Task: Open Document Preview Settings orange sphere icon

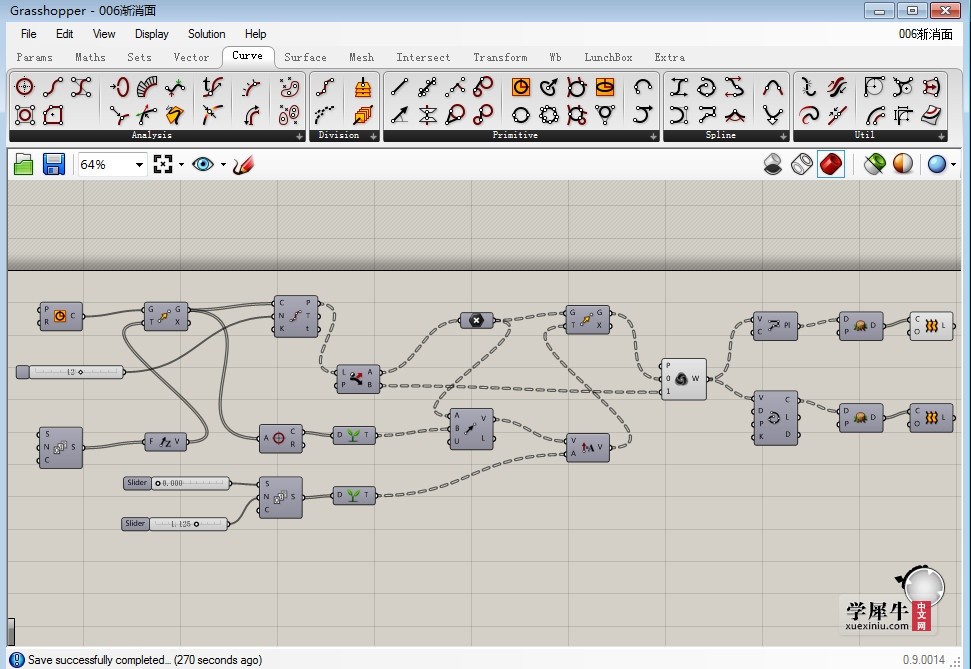Action: [x=903, y=165]
